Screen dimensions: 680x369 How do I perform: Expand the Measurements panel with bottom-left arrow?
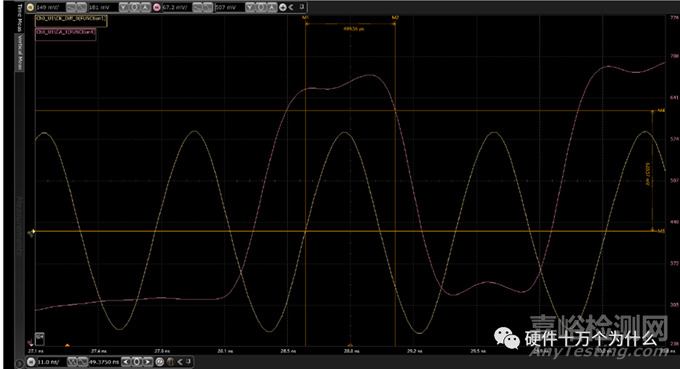point(19,363)
